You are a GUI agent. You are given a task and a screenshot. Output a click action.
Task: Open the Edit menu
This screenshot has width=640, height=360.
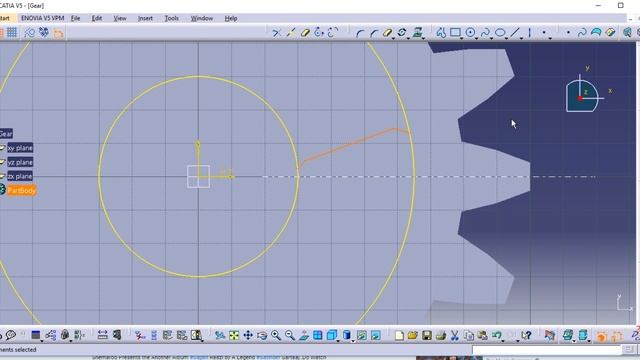[97, 18]
